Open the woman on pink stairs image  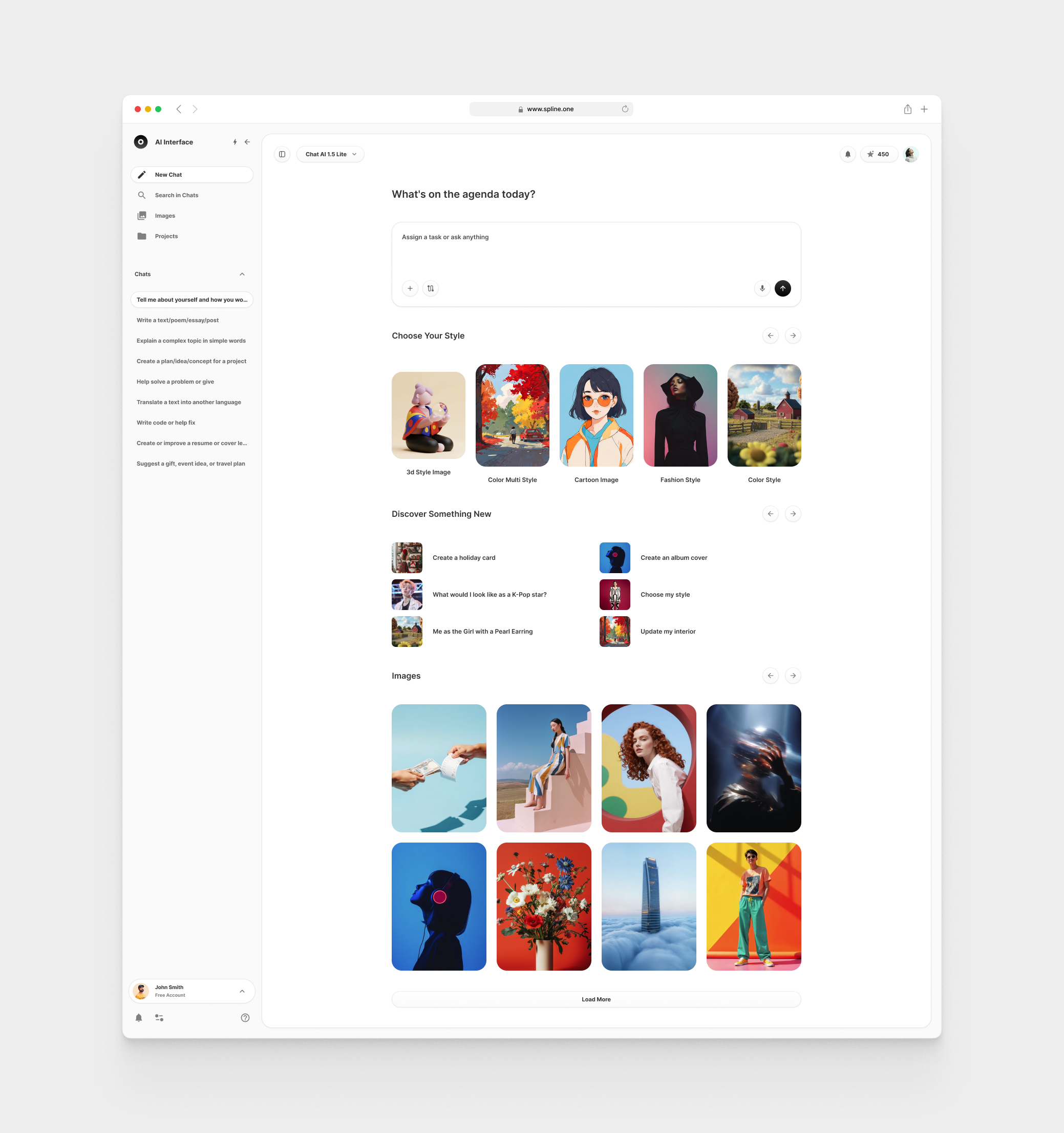[x=544, y=768]
